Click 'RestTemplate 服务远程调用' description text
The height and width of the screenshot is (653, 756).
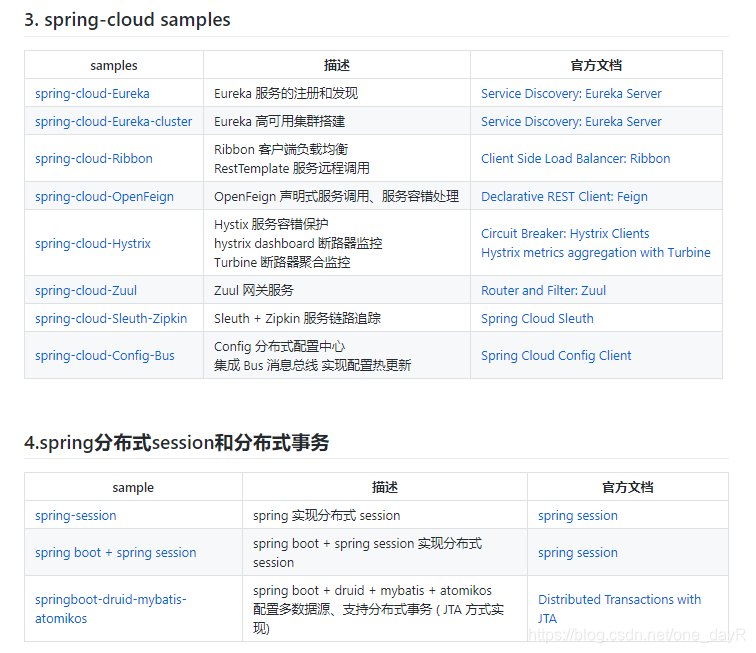[x=292, y=168]
